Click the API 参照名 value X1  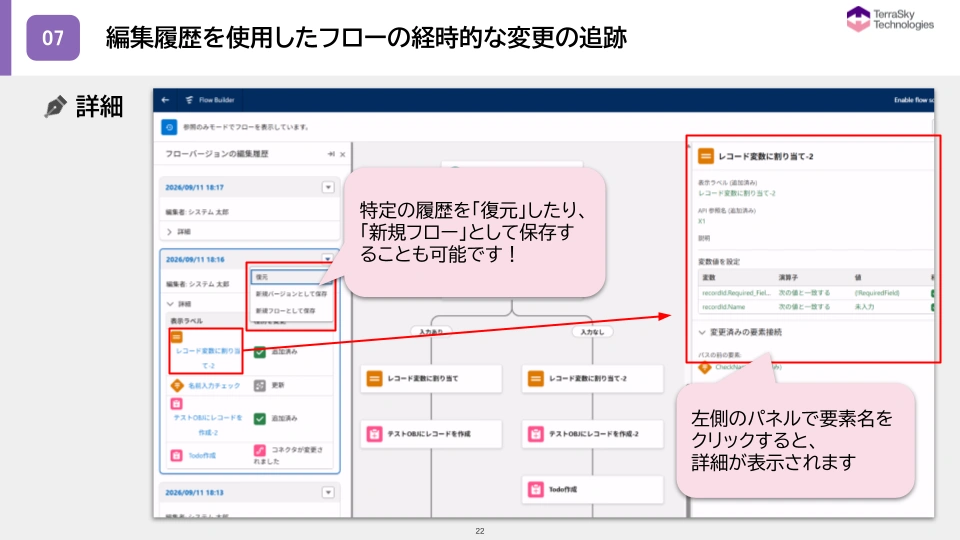tap(702, 221)
